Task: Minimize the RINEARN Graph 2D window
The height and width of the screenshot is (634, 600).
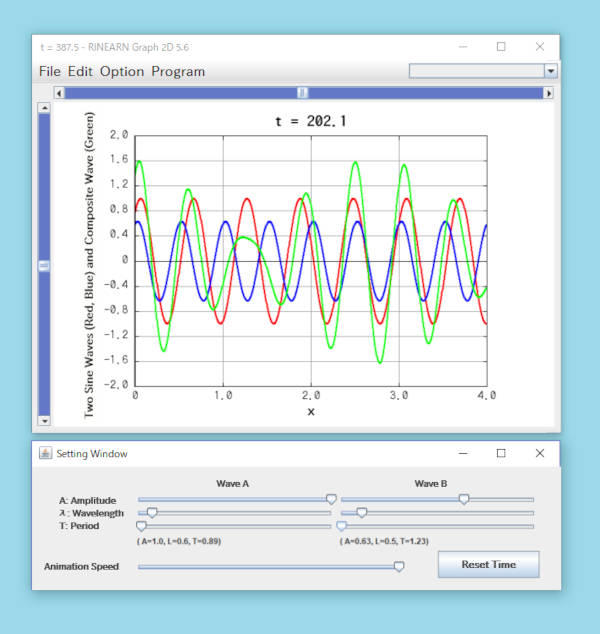Action: tap(463, 47)
